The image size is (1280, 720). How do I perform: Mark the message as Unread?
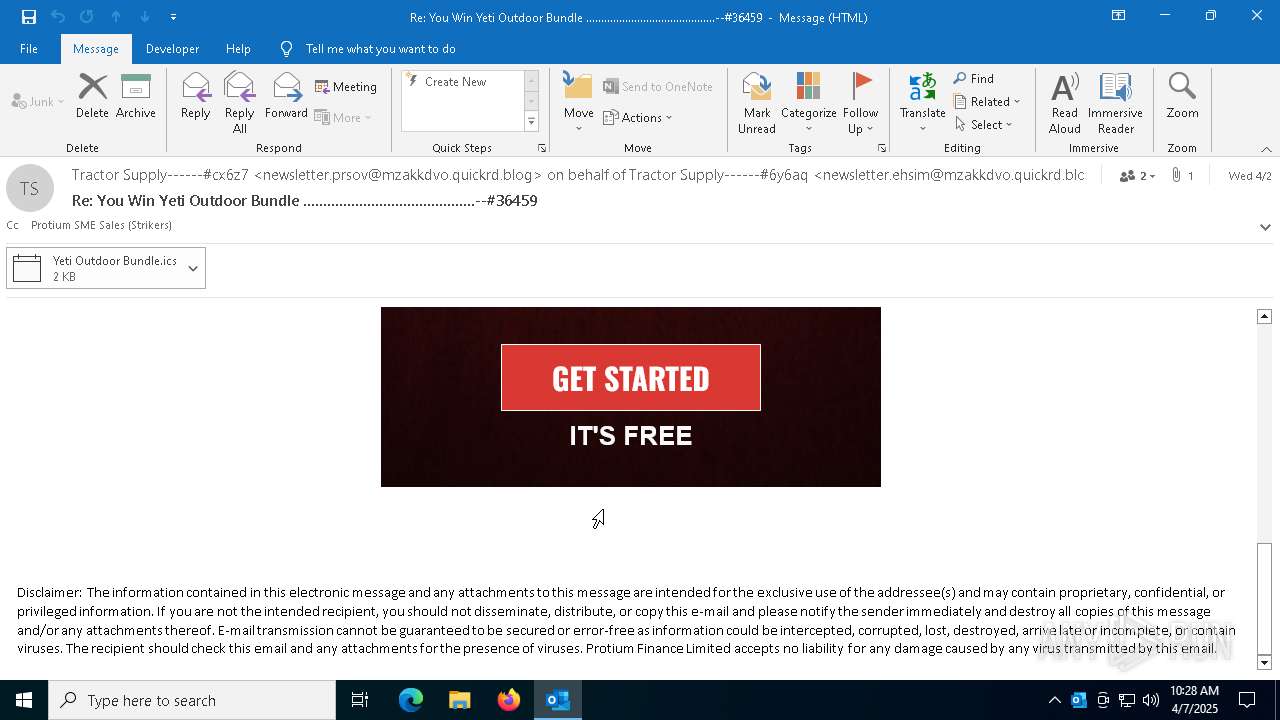757,102
